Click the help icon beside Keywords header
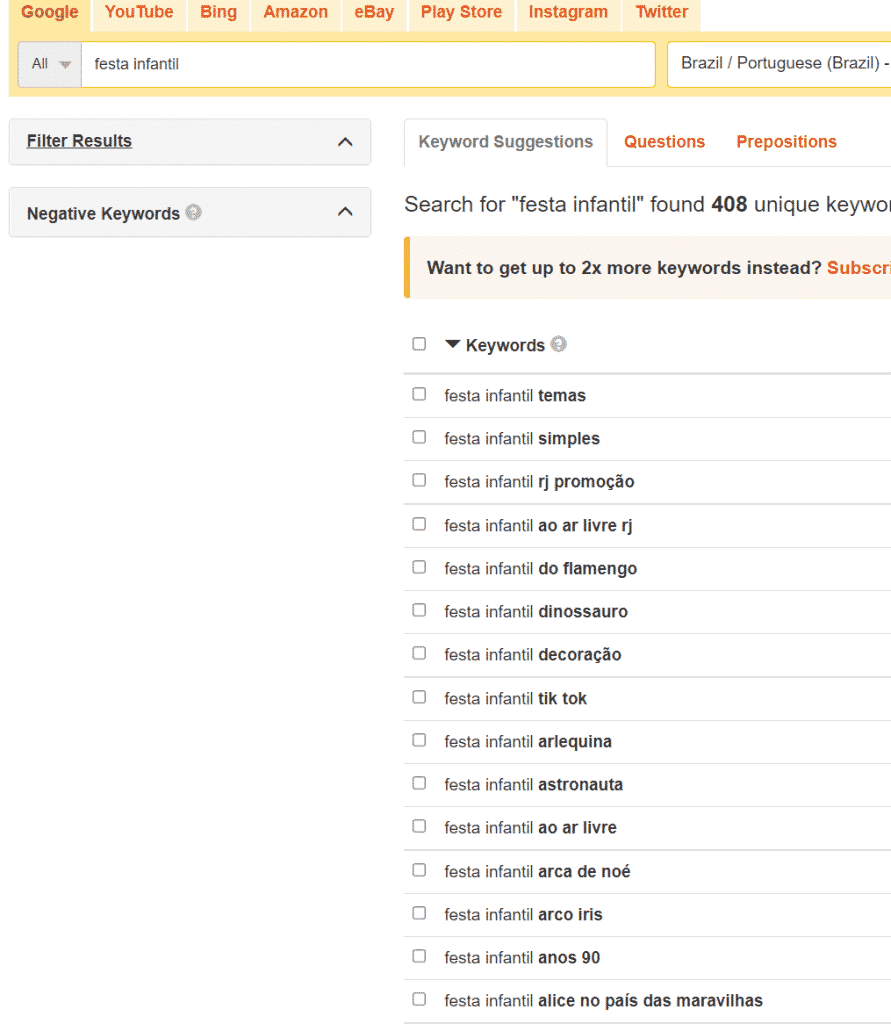This screenshot has width=891, height=1024. pos(559,344)
